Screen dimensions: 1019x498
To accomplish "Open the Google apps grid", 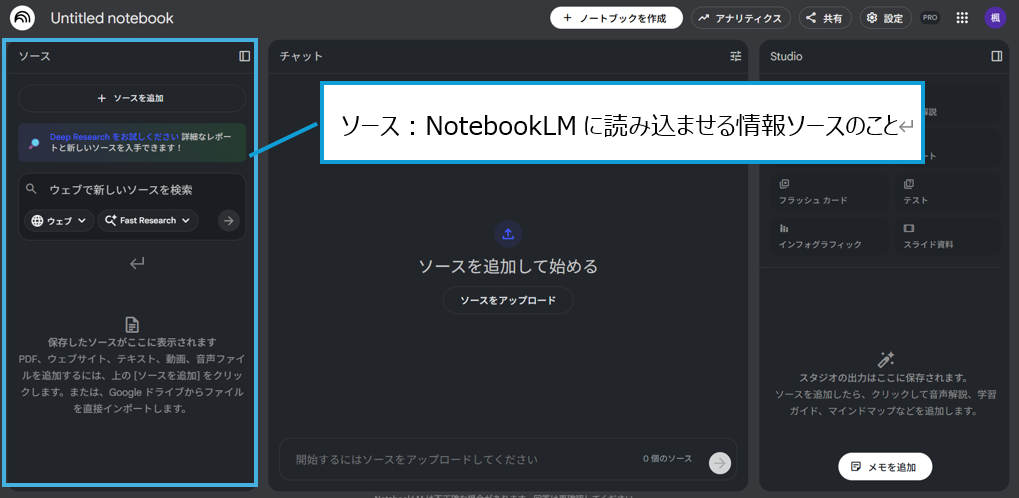I will coord(963,18).
